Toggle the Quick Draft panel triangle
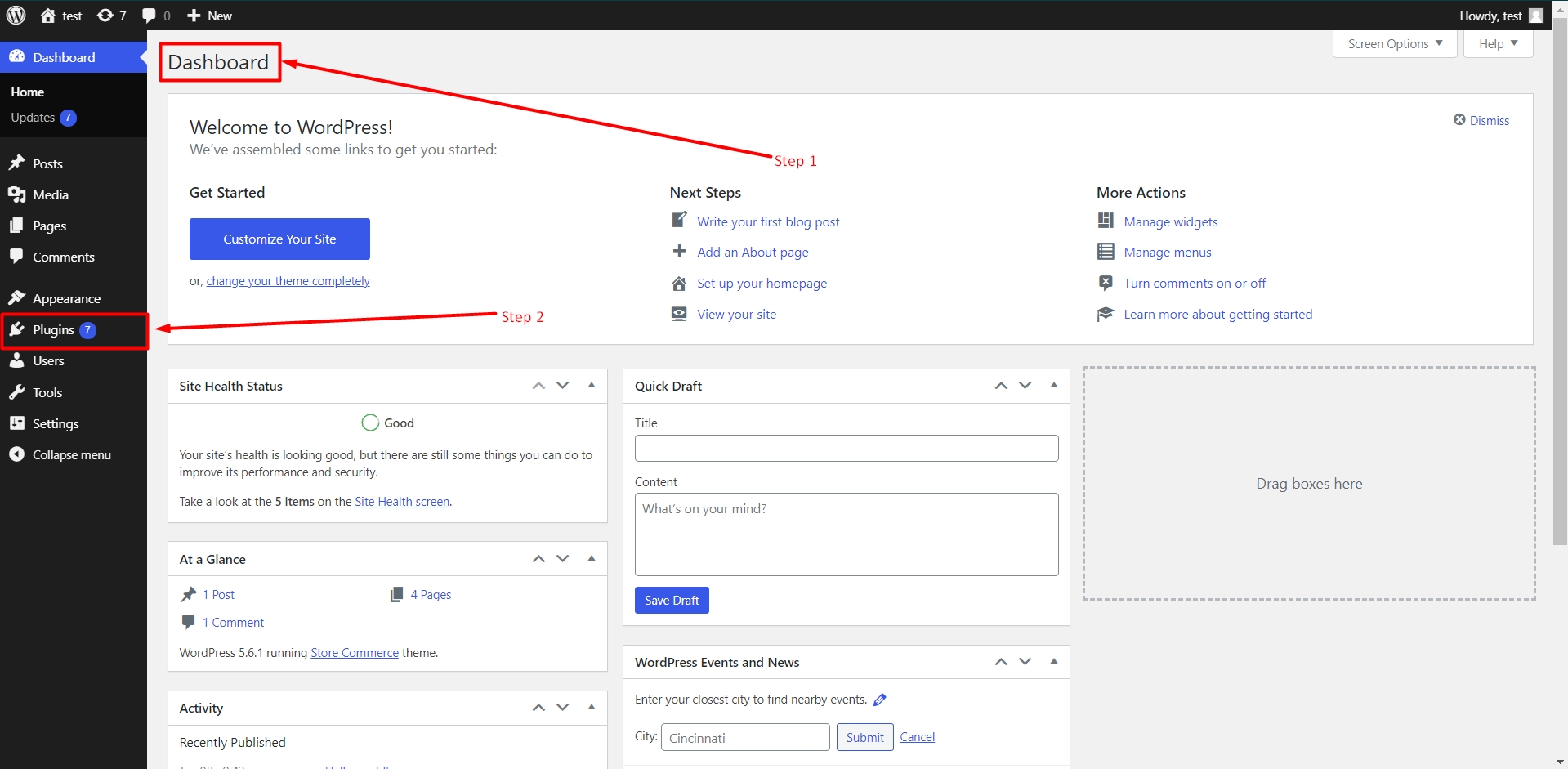 1054,385
